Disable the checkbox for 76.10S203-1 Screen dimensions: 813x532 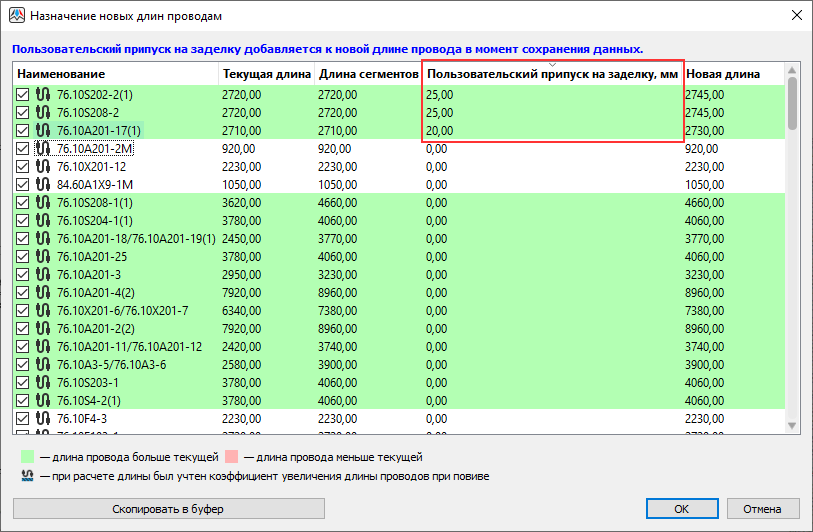(x=23, y=382)
